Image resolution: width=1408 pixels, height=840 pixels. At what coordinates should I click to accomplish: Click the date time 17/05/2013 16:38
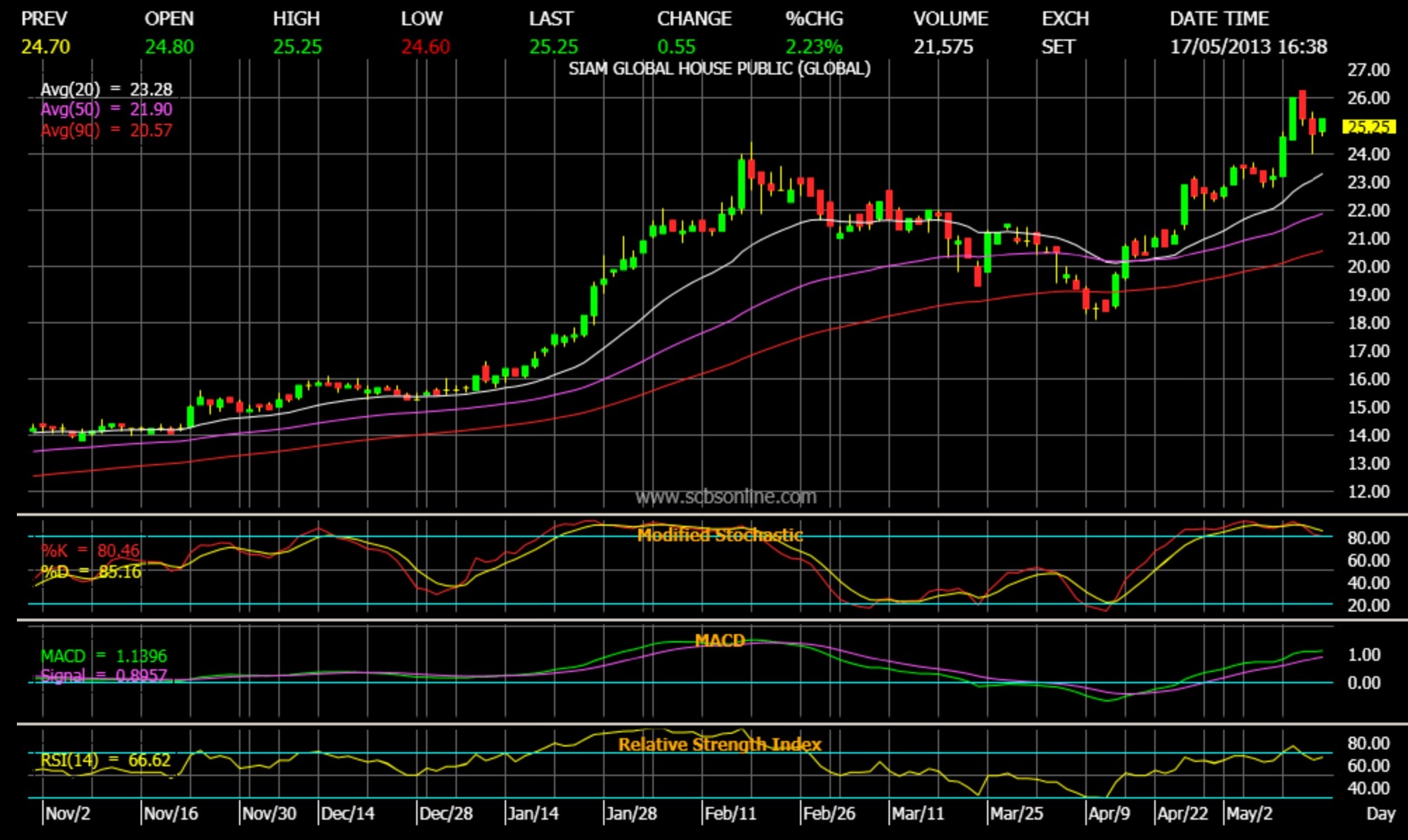(1248, 47)
